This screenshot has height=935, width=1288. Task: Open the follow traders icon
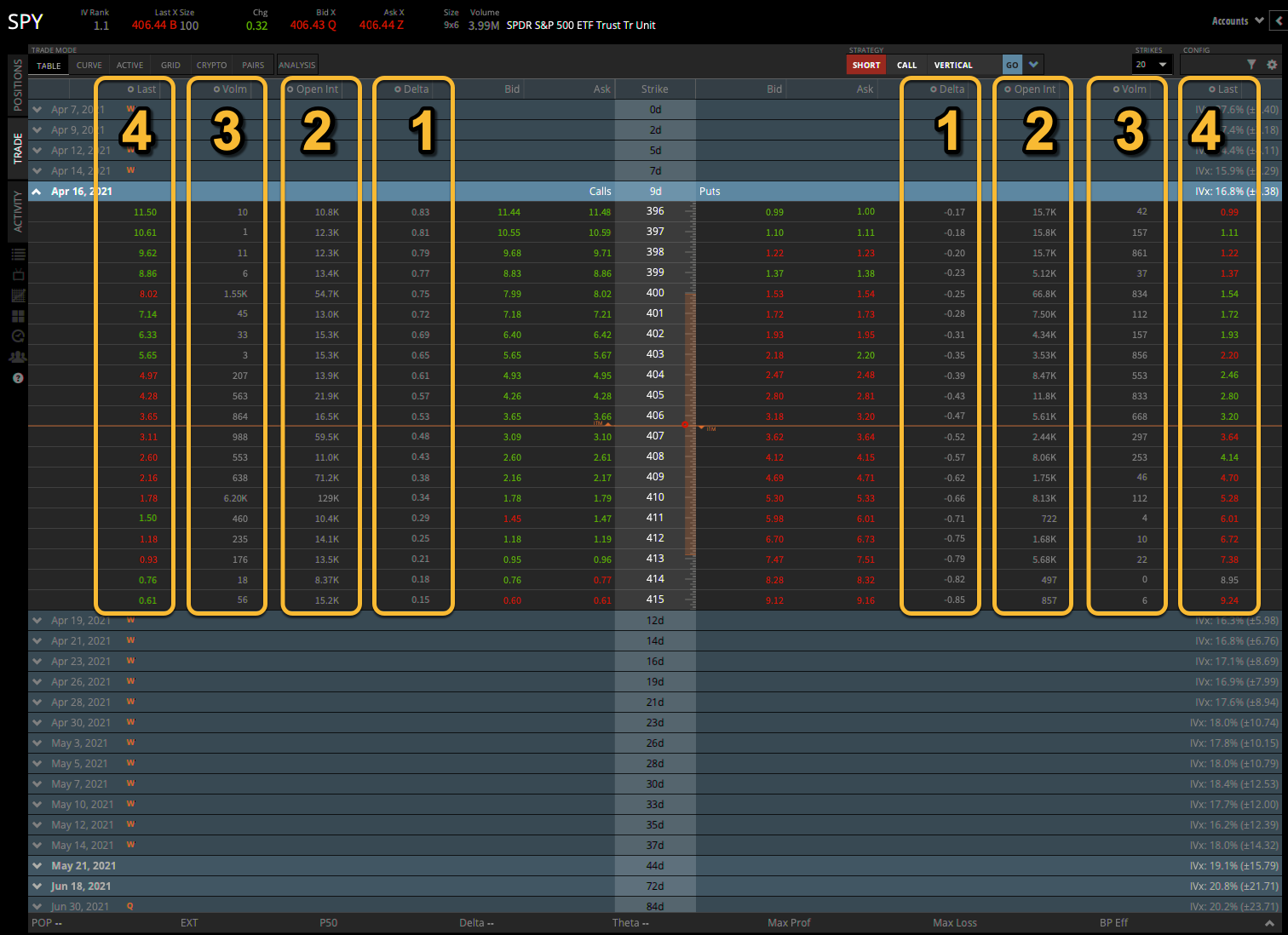pos(18,356)
